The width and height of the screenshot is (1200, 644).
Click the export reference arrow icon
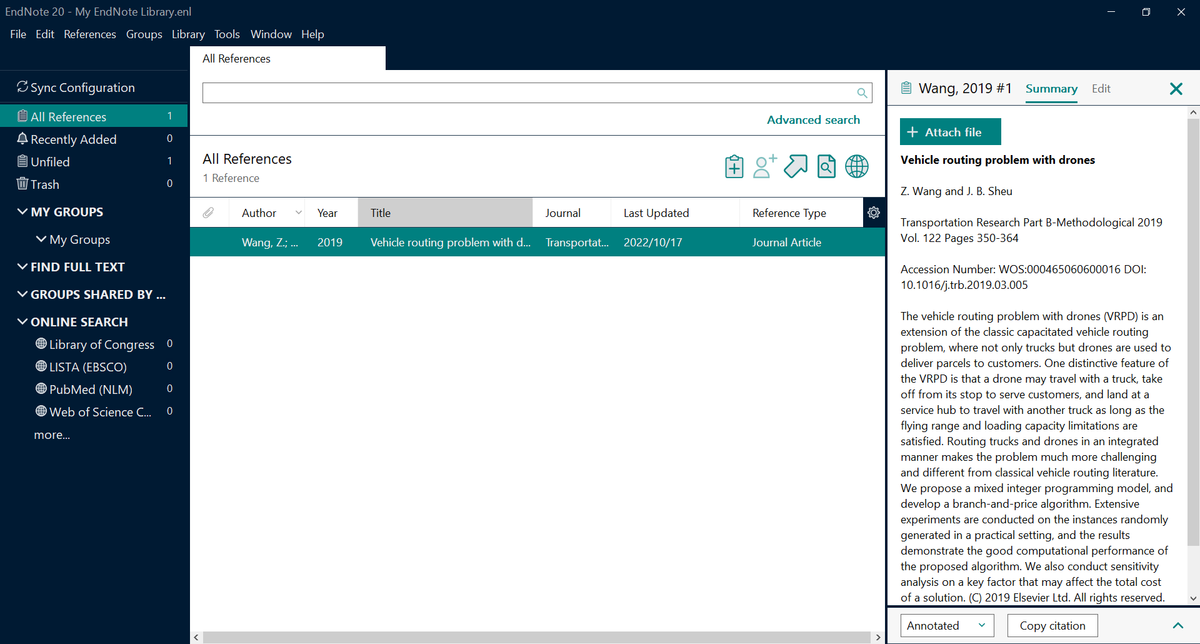pyautogui.click(x=796, y=166)
